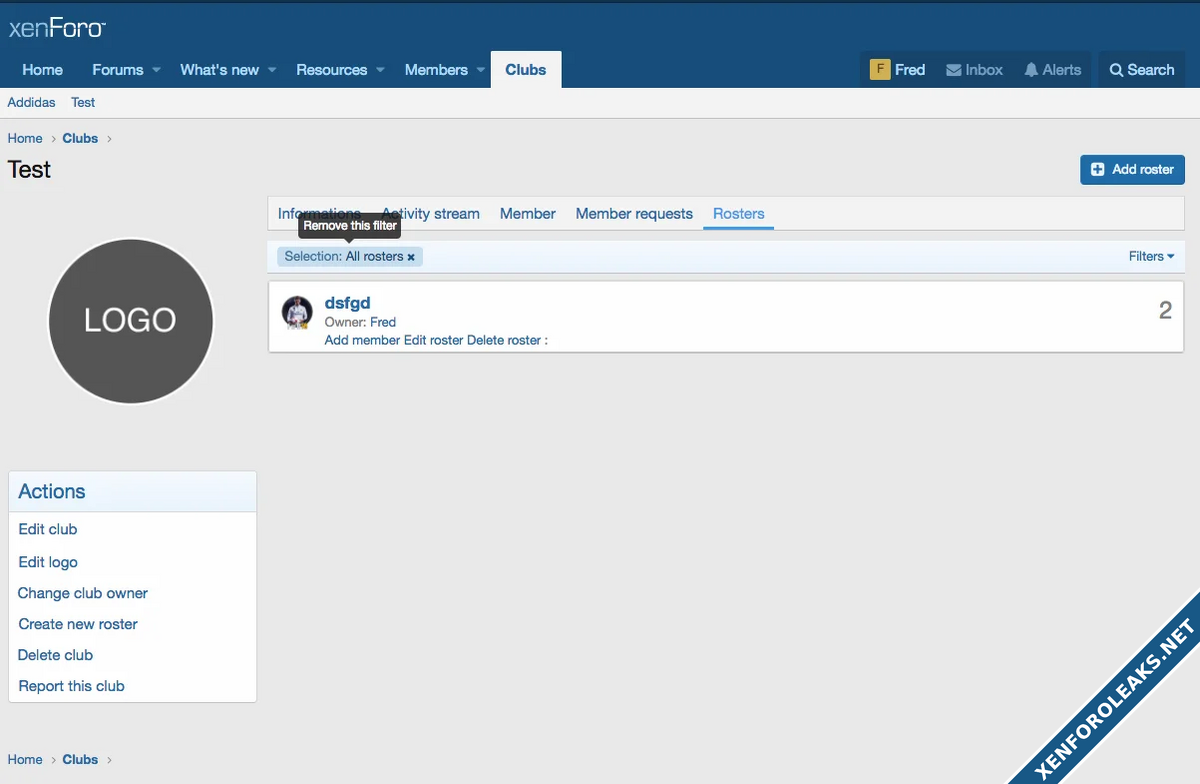This screenshot has height=784, width=1200.
Task: Expand the Forums dropdown arrow
Action: [x=156, y=70]
